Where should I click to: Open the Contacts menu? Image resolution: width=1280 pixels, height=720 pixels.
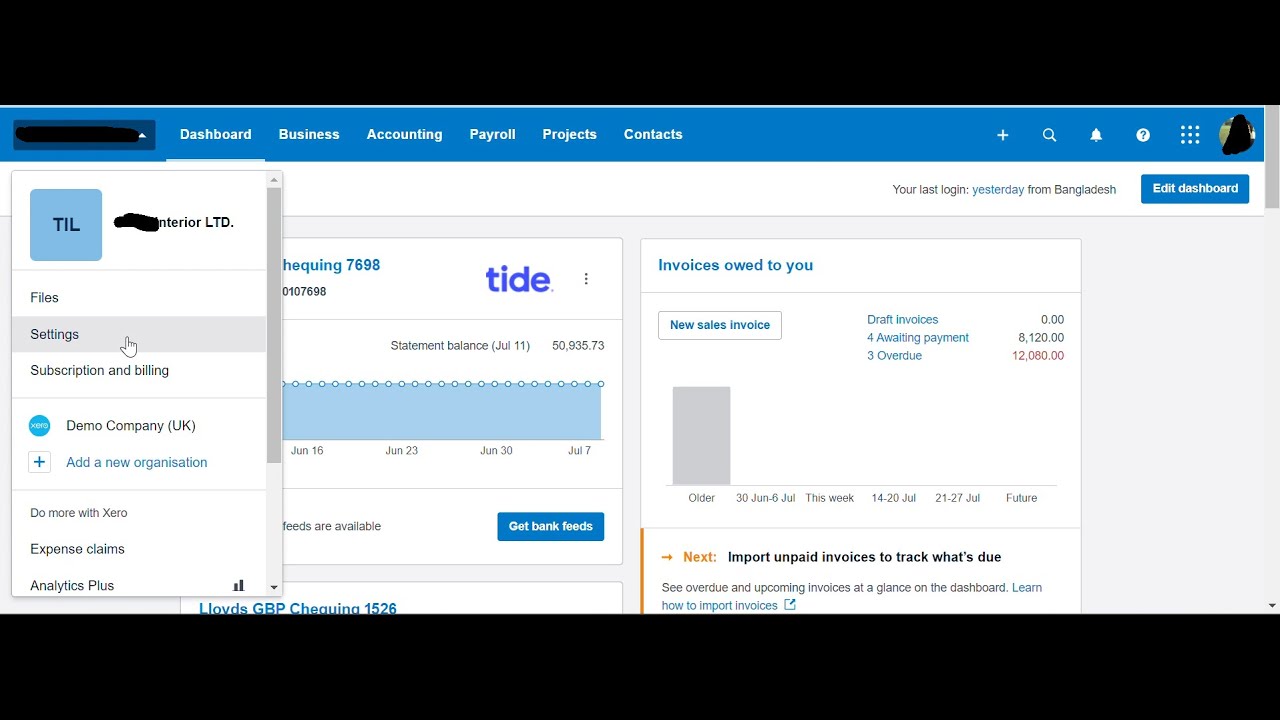pyautogui.click(x=653, y=134)
